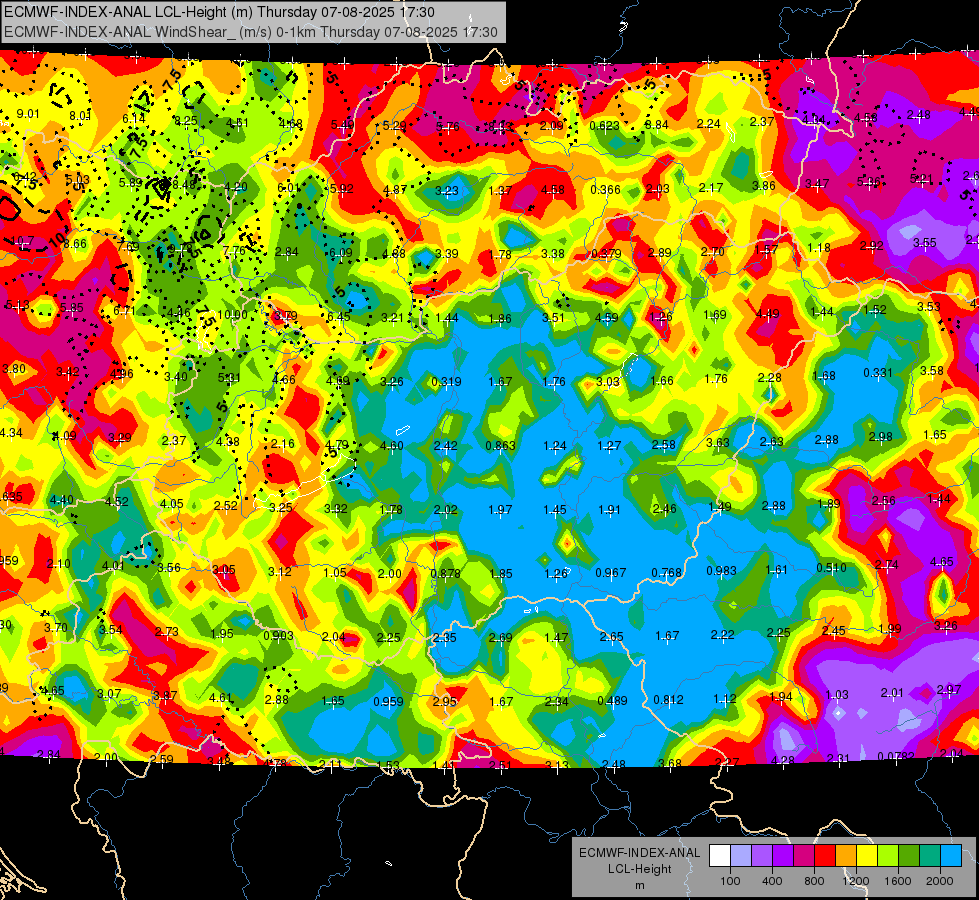Click the wind shear value '0.0782'
Screen dimensions: 979x900
coord(895,756)
